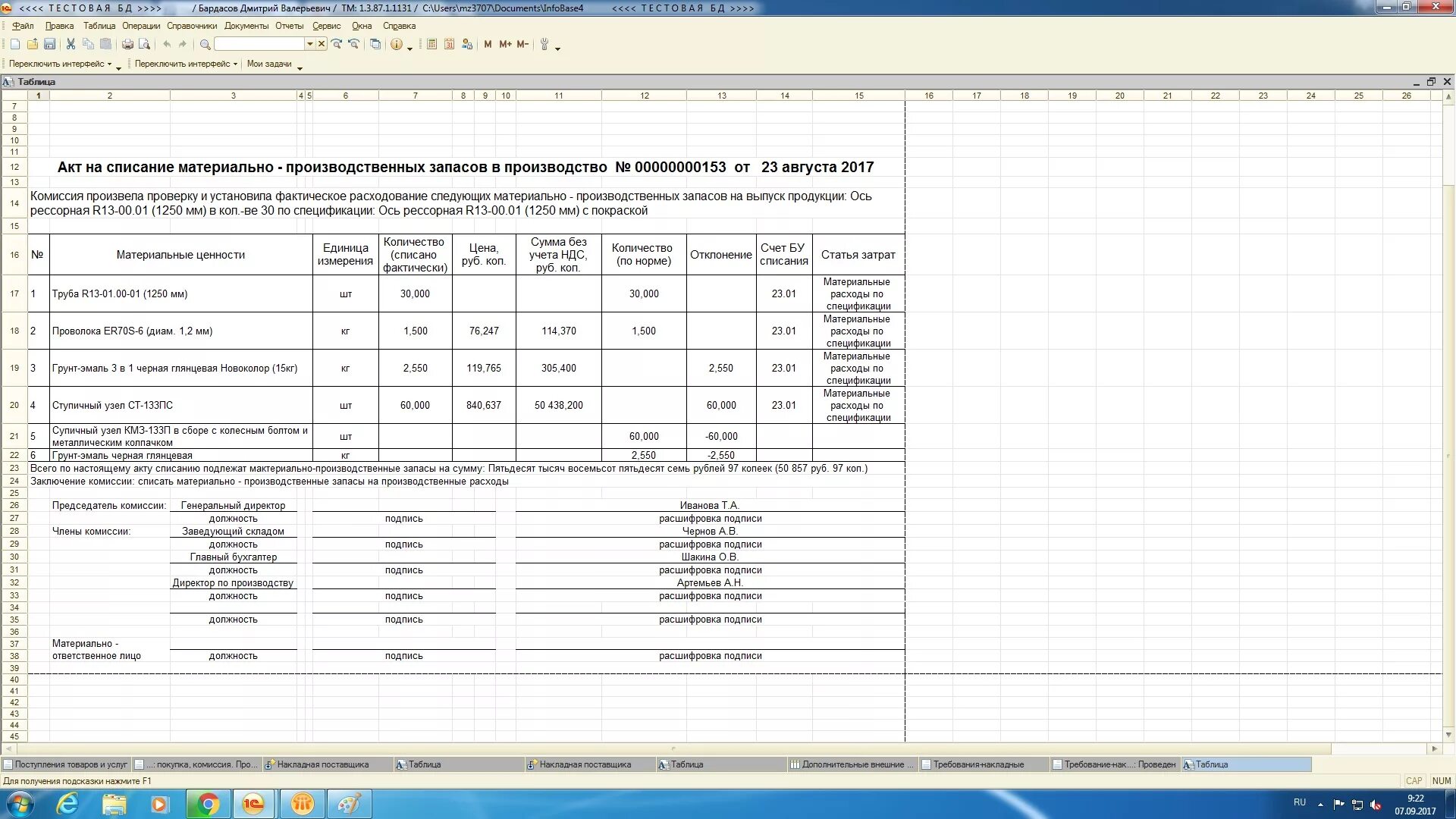Viewport: 1456px width, 819px height.
Task: Open the info help icon
Action: tap(397, 45)
